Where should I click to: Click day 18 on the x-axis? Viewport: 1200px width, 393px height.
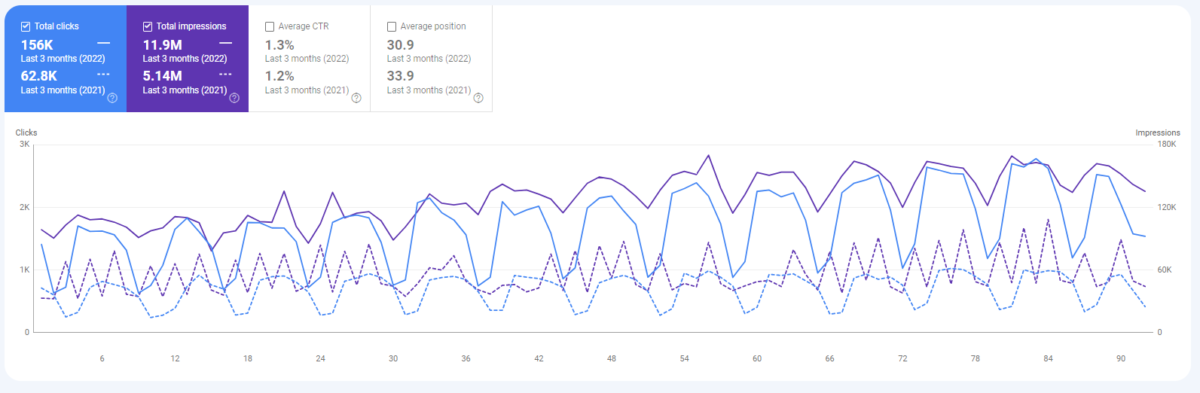(x=247, y=358)
